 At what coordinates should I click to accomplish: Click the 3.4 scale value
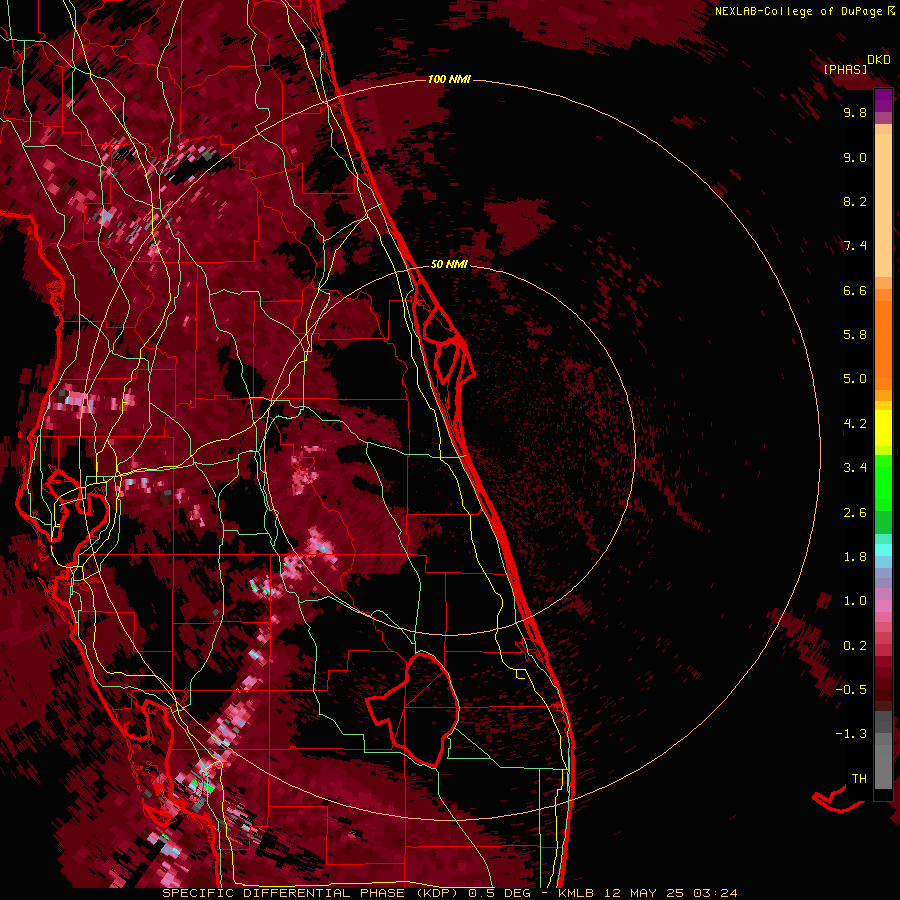coord(855,468)
